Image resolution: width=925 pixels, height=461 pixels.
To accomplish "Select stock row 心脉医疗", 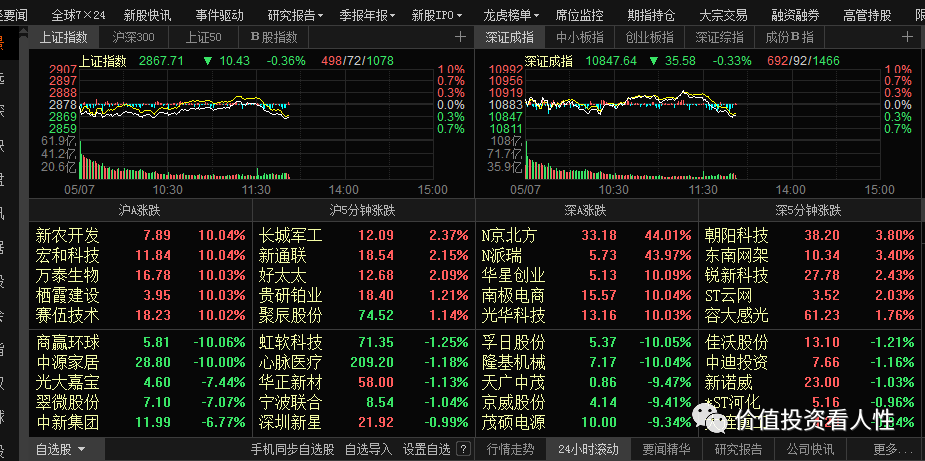I will [363, 362].
